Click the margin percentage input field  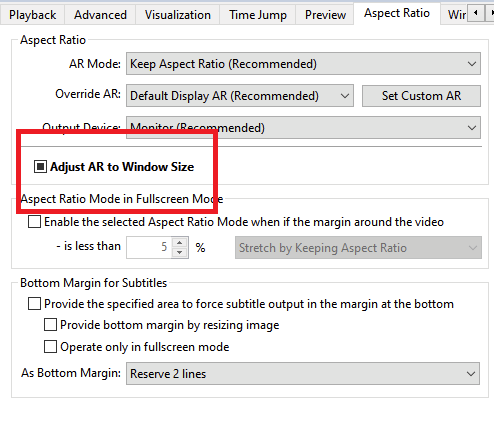(149, 247)
